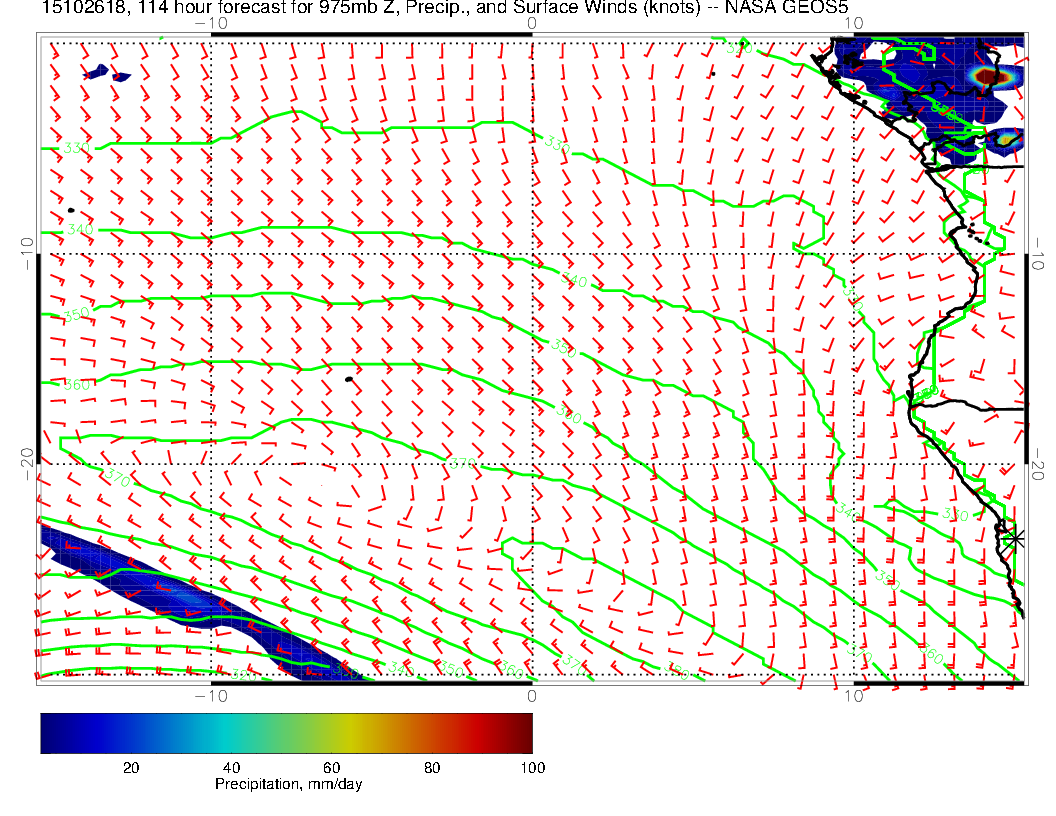Select the cyan colorbar region above the 40 tick

click(x=232, y=732)
